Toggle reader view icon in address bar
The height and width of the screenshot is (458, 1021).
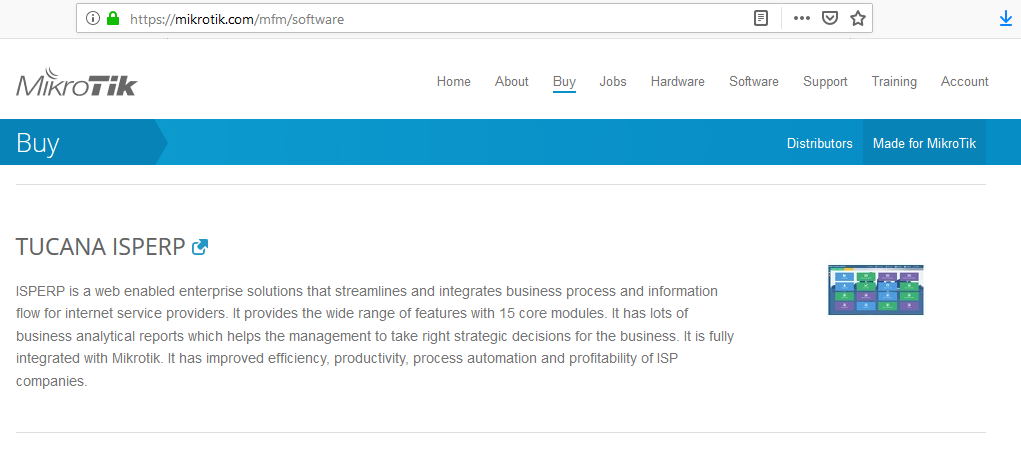pos(761,19)
